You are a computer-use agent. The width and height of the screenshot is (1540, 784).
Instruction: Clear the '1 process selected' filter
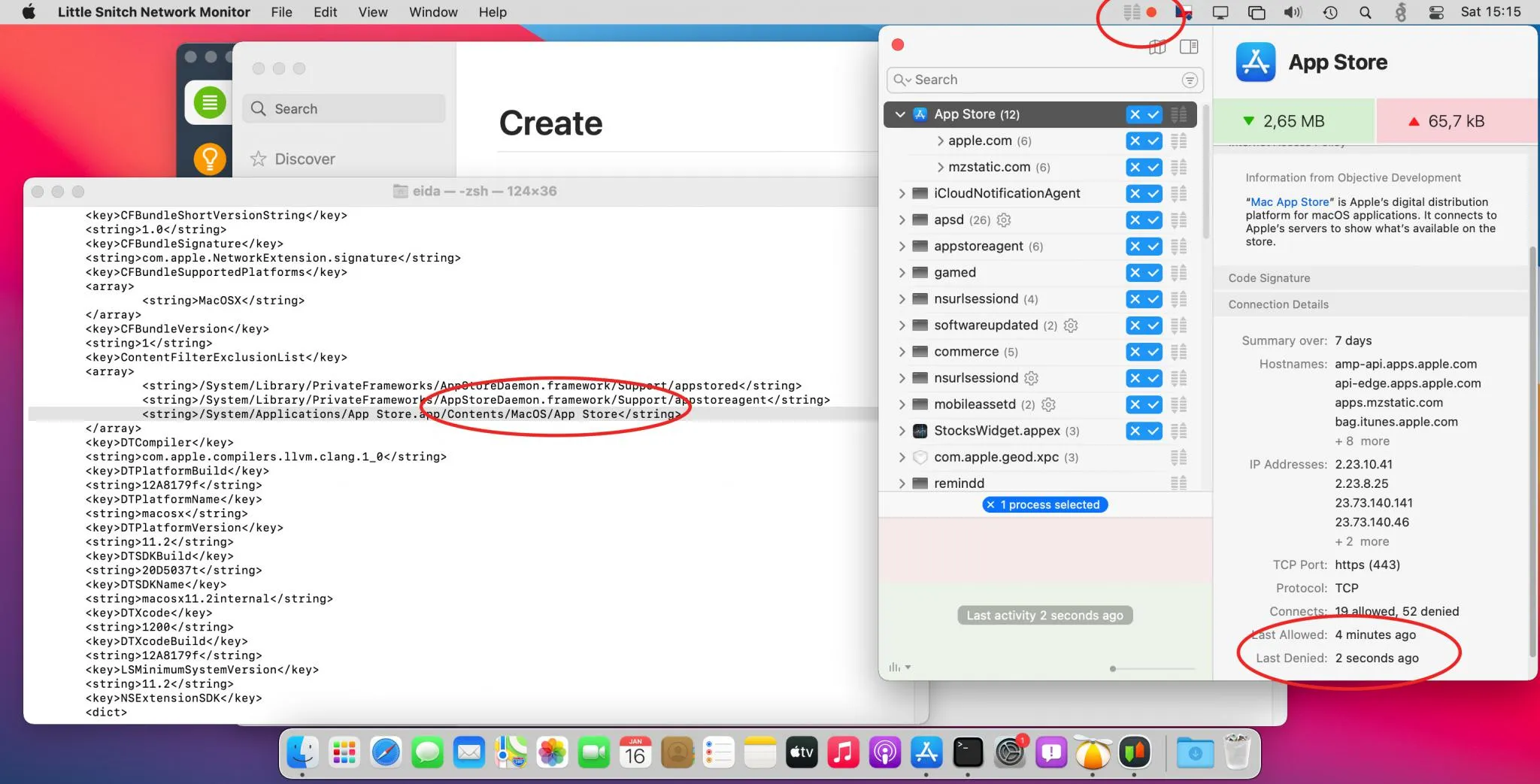tap(991, 505)
